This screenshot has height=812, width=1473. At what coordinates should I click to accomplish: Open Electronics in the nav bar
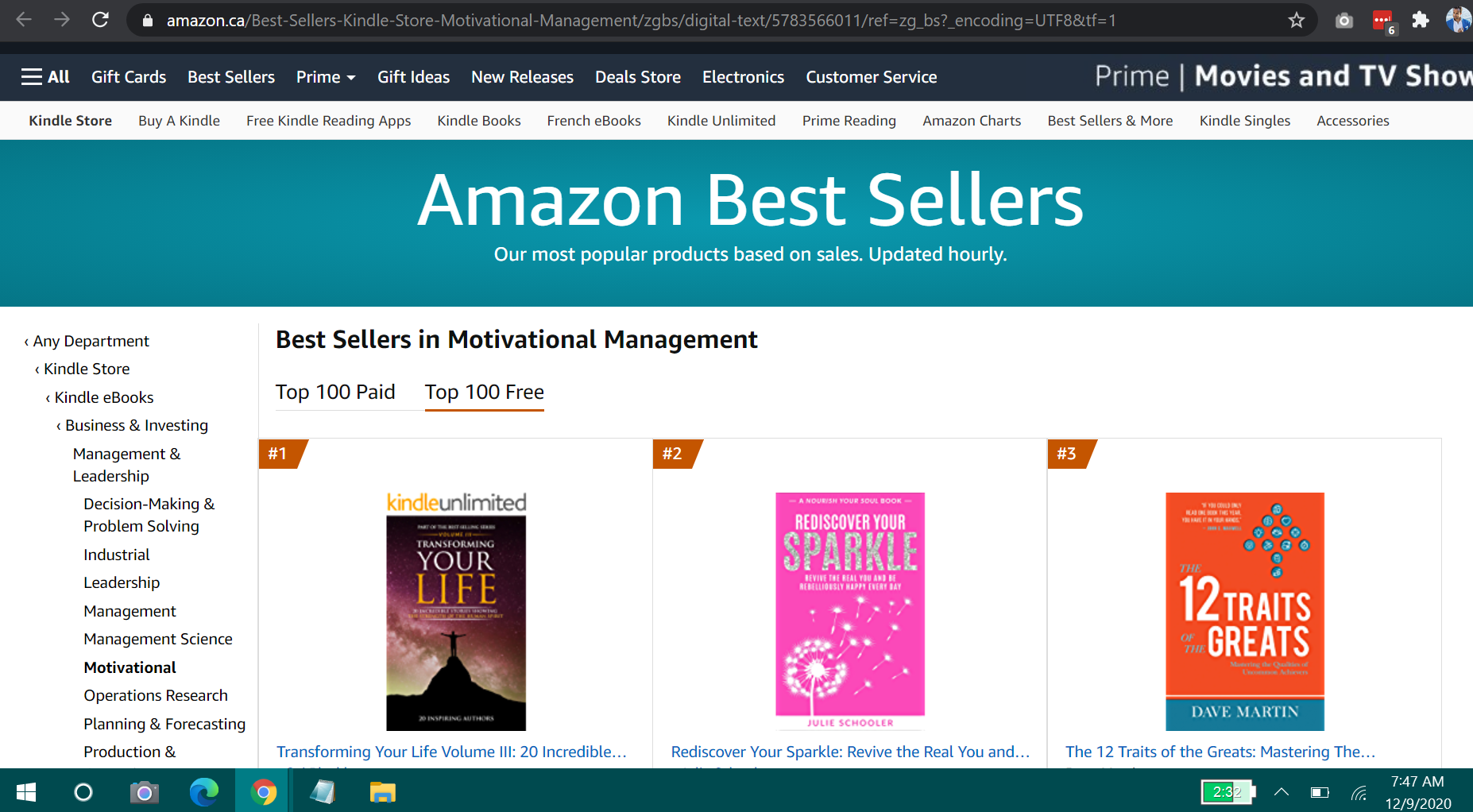(743, 77)
